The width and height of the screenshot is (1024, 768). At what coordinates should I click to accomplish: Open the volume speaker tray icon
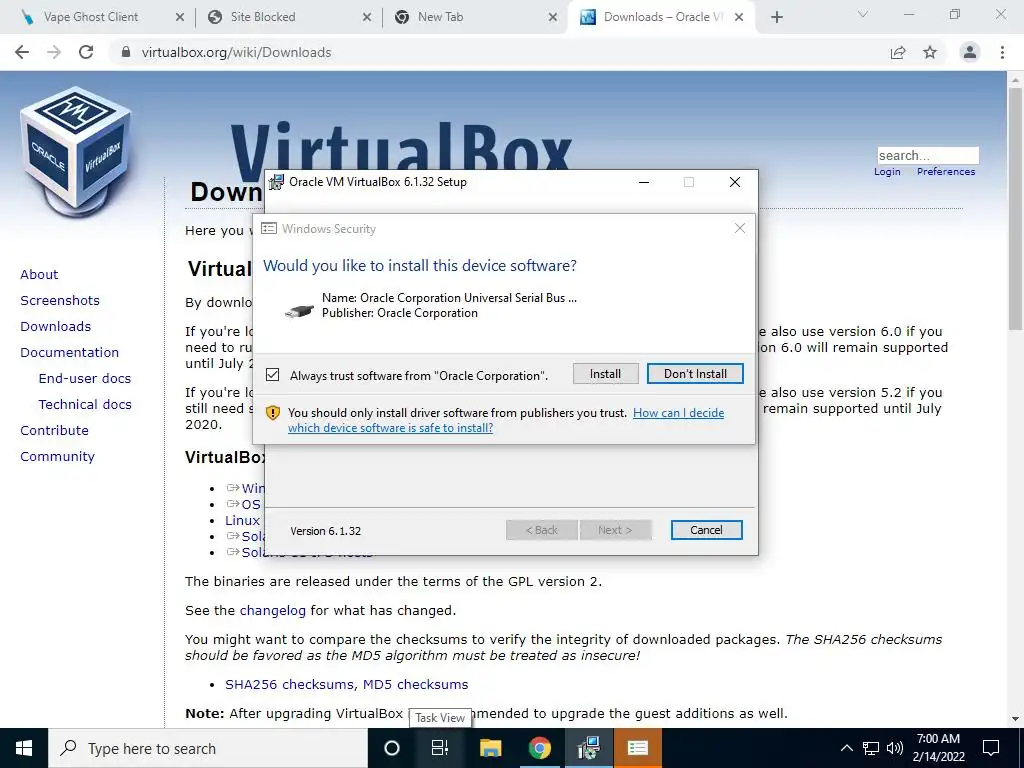(x=895, y=748)
